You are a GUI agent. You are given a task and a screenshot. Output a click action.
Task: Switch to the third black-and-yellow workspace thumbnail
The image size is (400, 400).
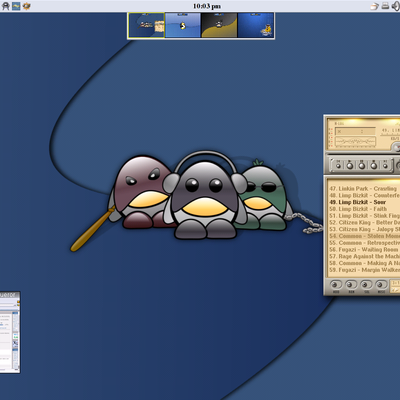tap(219, 25)
